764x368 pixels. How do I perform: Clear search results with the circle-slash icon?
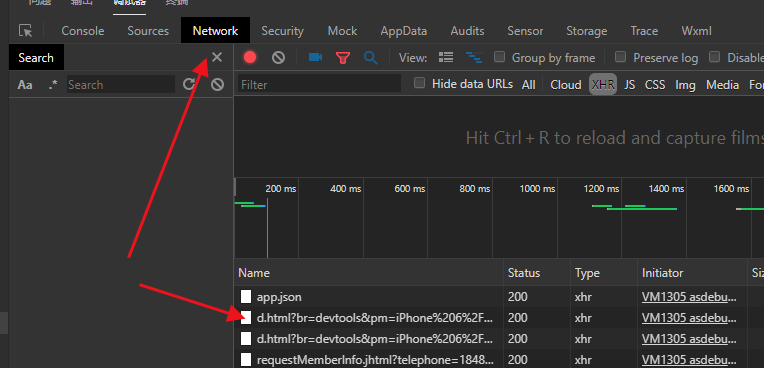(217, 85)
